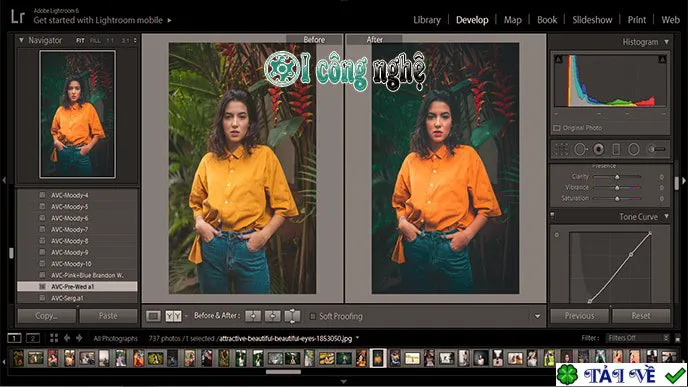Click the Reset button
688x387 pixels.
point(641,315)
